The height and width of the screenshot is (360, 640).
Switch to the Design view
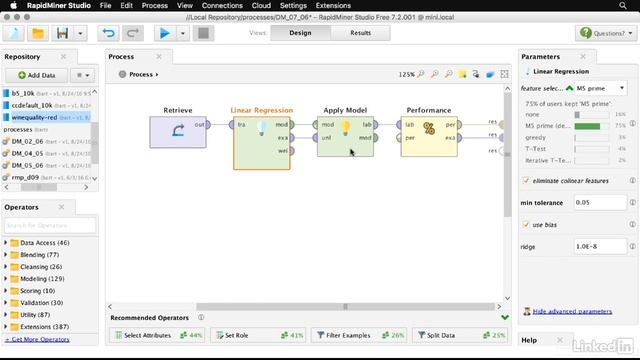(x=300, y=33)
